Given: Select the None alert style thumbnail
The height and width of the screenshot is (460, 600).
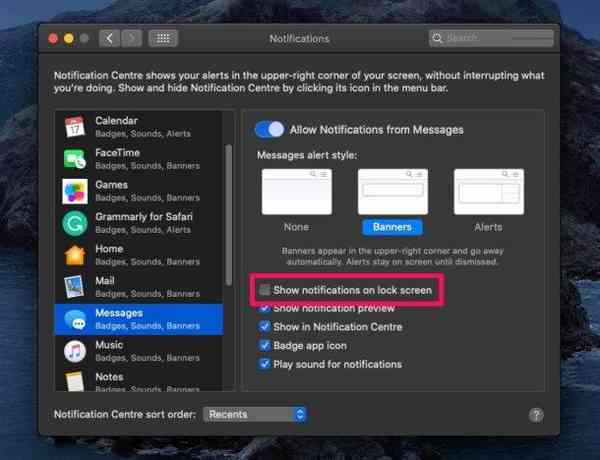Looking at the screenshot, I should point(297,192).
